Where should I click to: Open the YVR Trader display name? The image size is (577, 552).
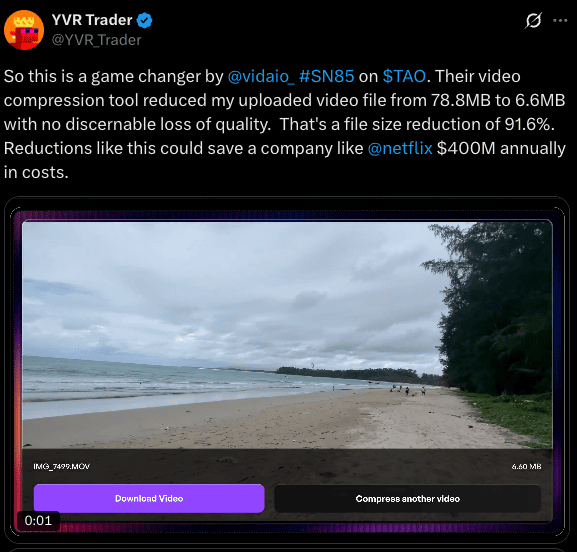[x=92, y=20]
